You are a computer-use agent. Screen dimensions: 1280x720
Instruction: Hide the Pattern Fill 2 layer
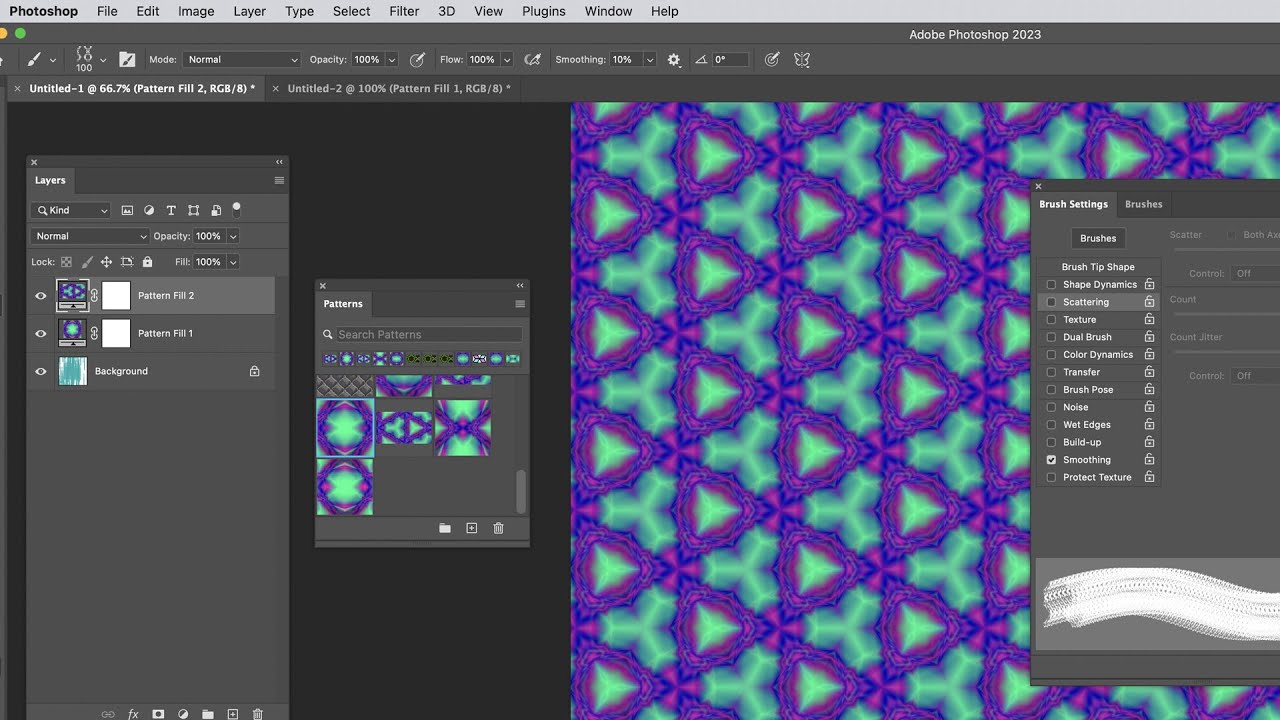point(41,296)
